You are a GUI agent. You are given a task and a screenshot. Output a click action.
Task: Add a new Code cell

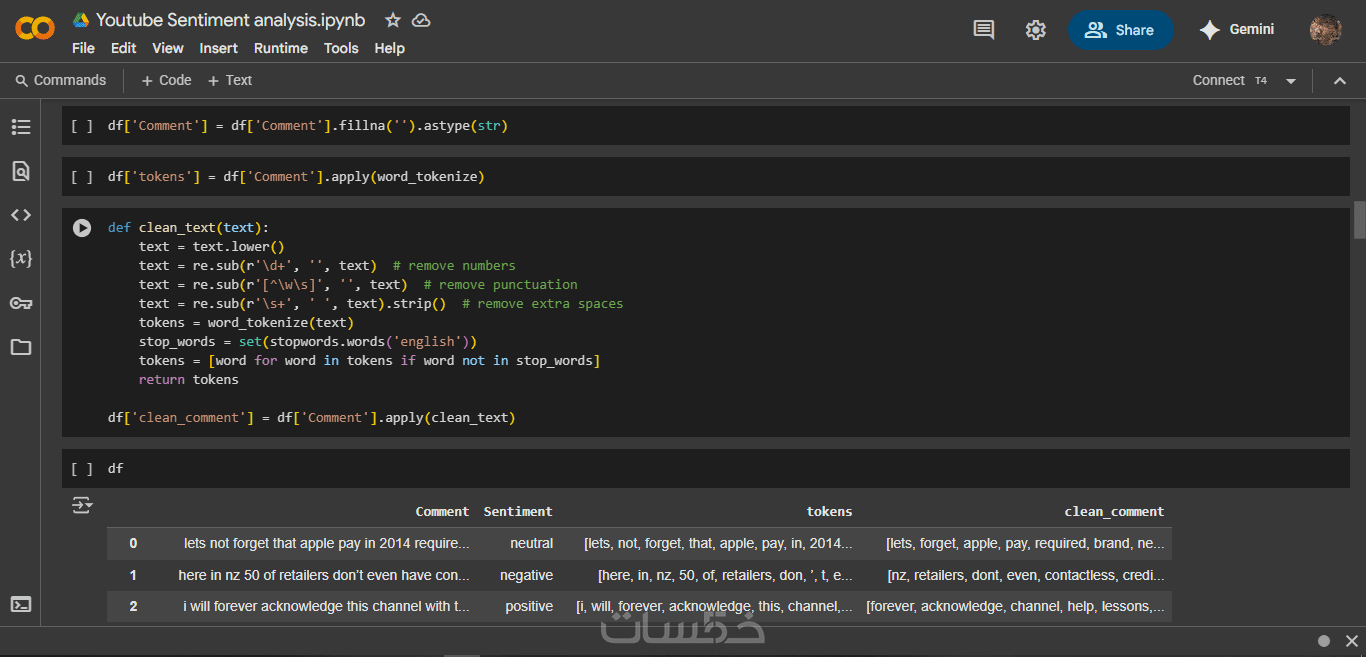click(x=166, y=80)
